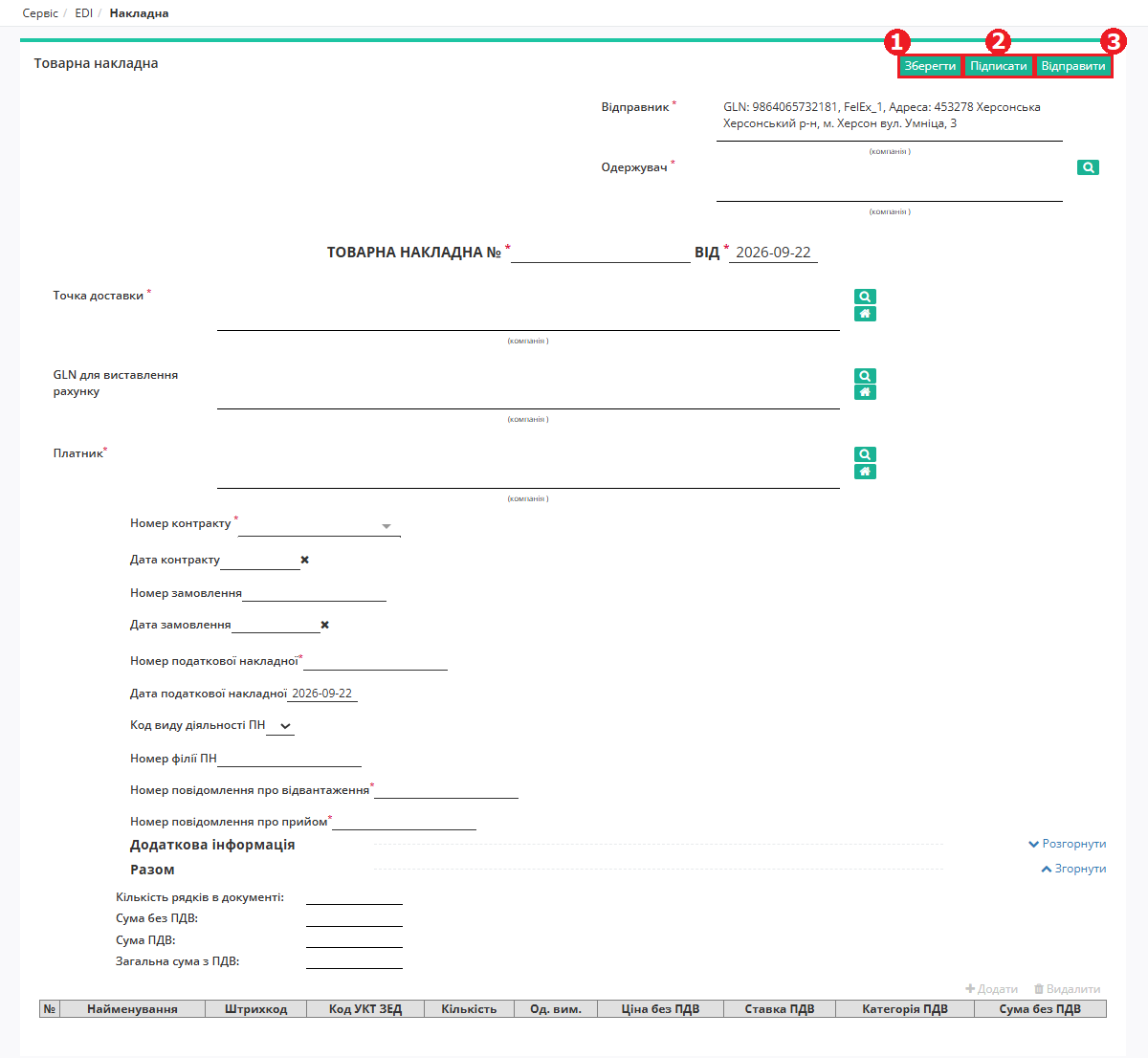Add a row with Додати

[992, 989]
